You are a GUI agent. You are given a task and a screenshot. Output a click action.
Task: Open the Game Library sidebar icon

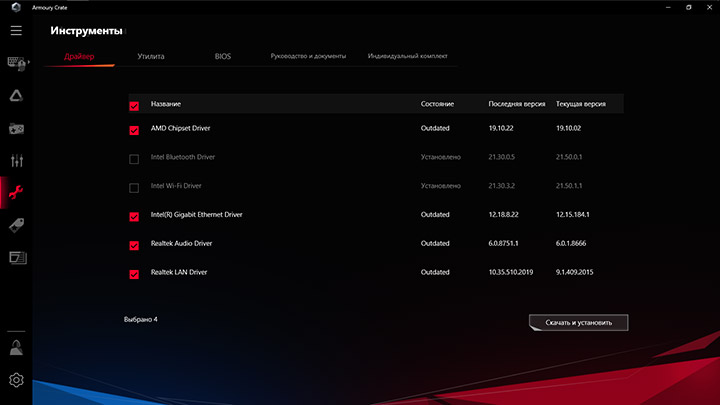[x=17, y=129]
